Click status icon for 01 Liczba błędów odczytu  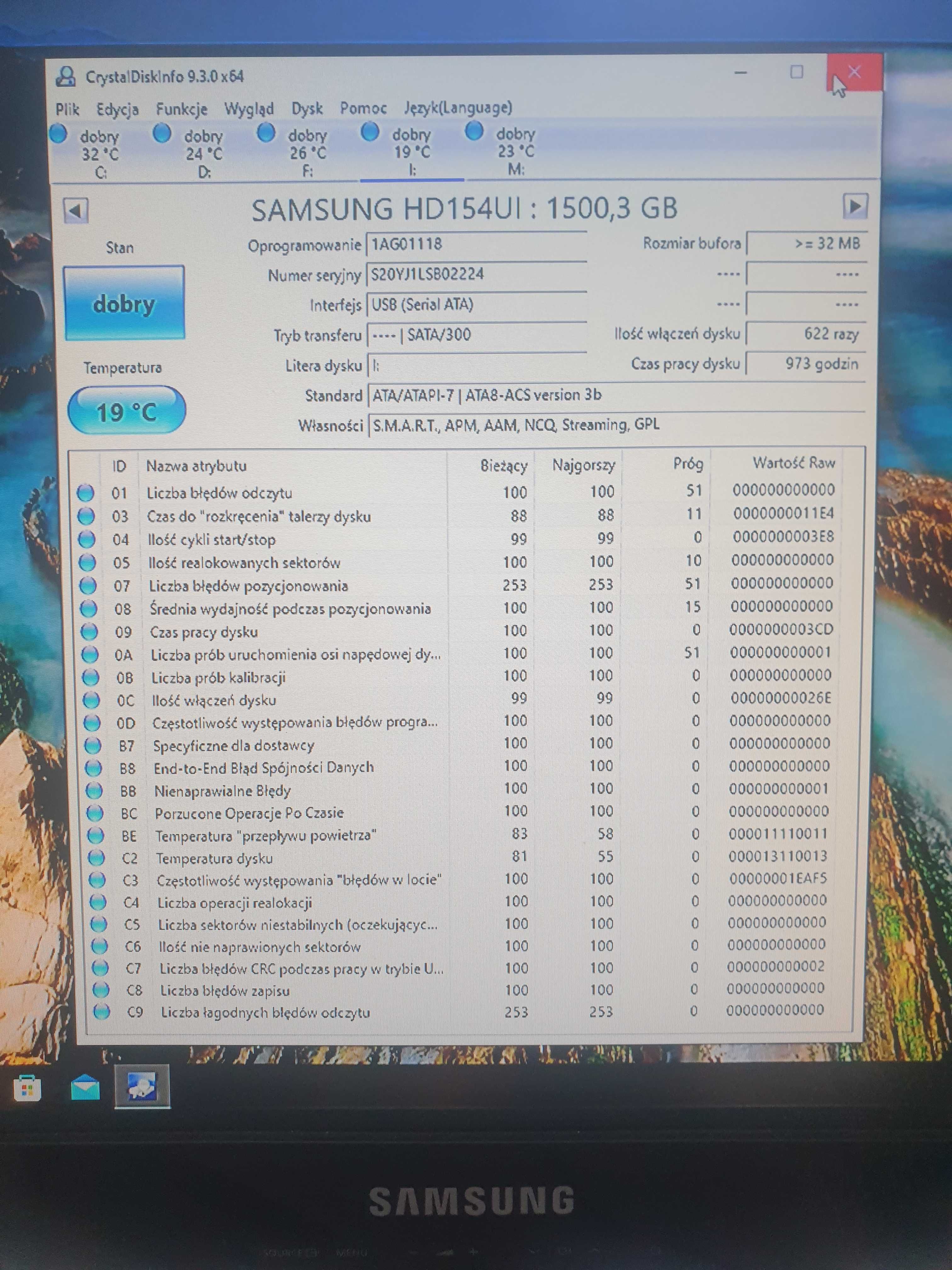pyautogui.click(x=86, y=493)
